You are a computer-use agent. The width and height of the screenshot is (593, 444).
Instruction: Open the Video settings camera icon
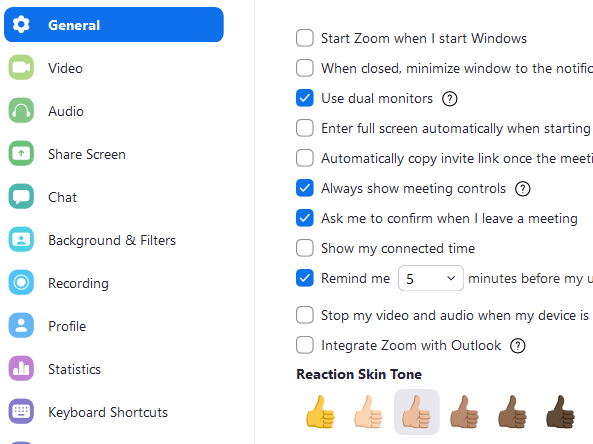pos(21,68)
